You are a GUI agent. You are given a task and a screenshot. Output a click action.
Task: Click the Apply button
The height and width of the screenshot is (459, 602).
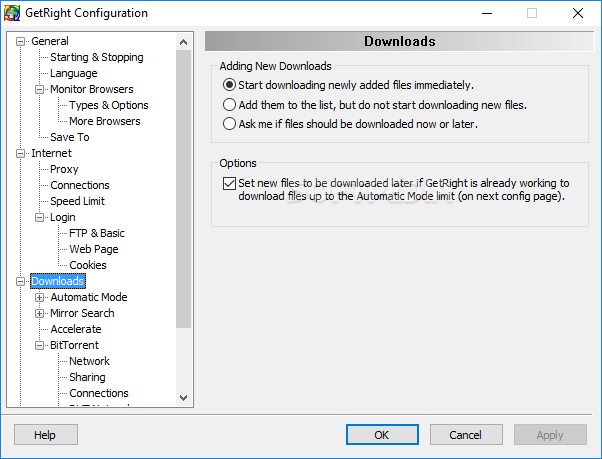pyautogui.click(x=550, y=435)
